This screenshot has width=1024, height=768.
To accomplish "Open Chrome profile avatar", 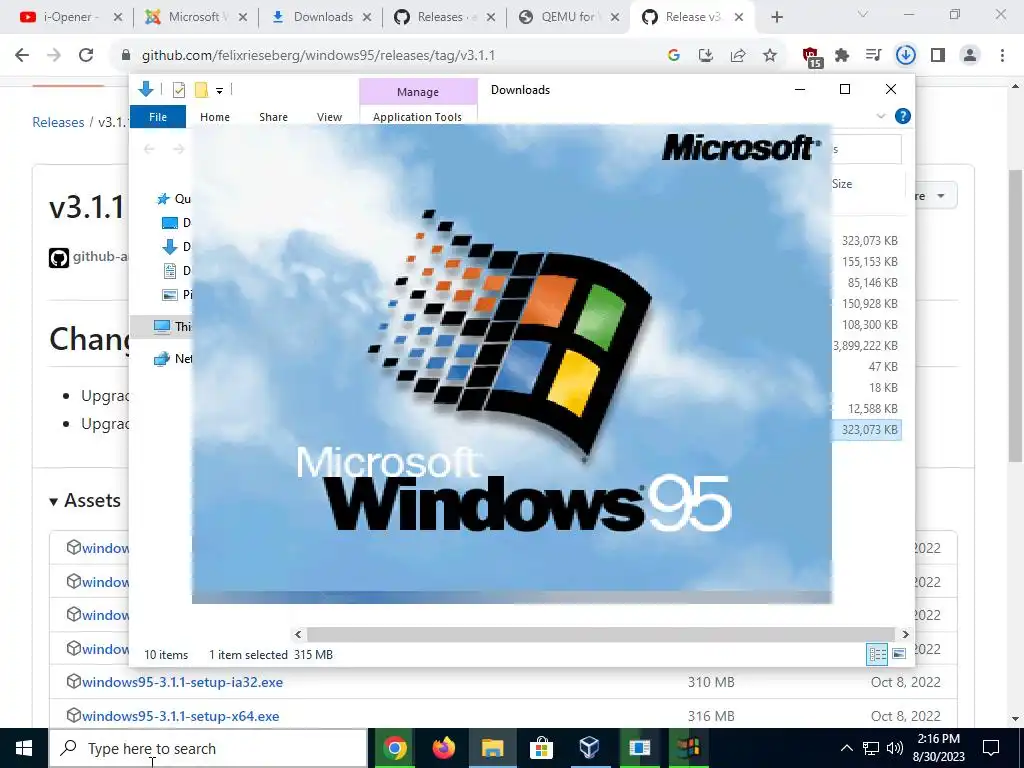I will pos(970,56).
